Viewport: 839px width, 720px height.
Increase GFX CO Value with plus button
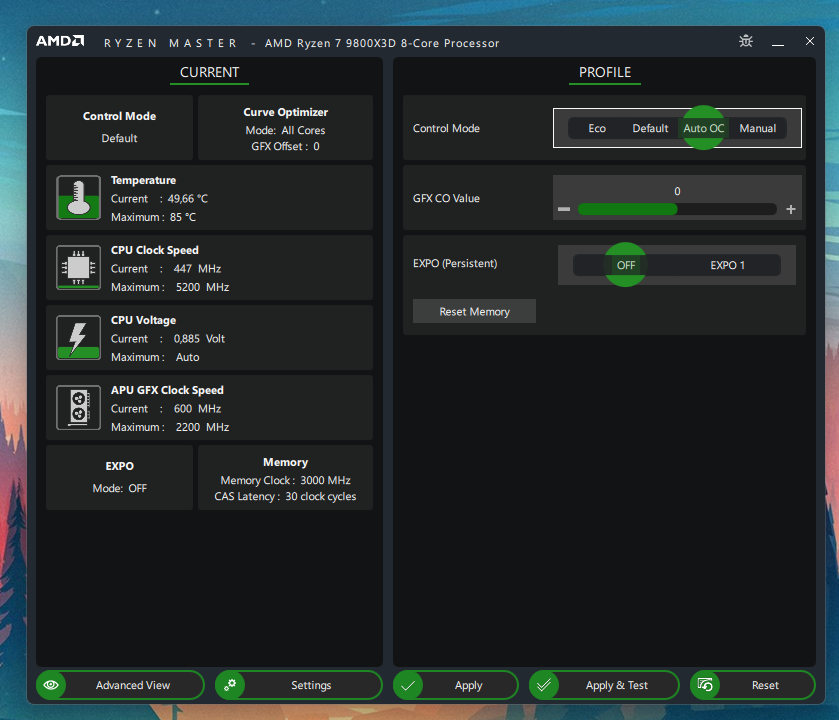pos(791,209)
